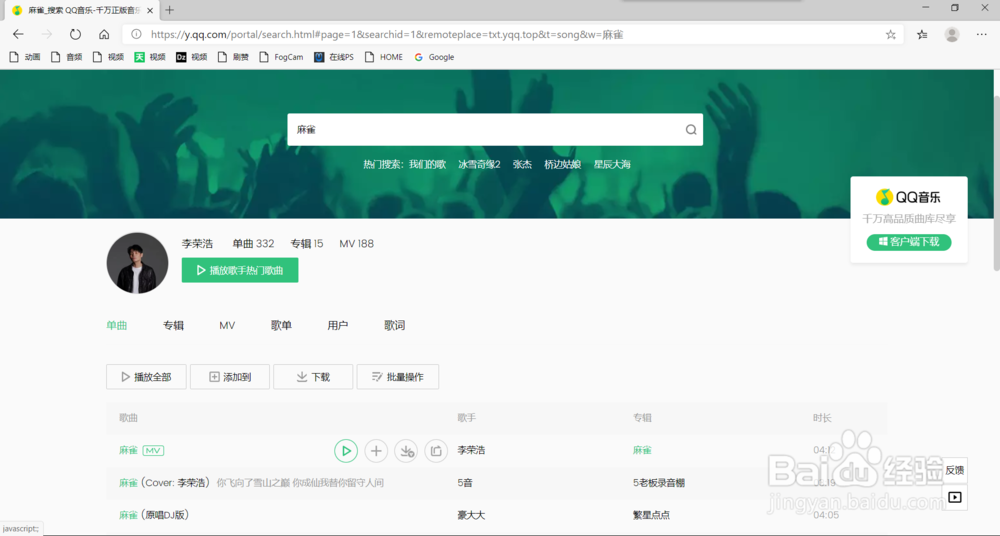This screenshot has width=1000, height=536.
Task: Switch to the MV tab
Action: (227, 325)
